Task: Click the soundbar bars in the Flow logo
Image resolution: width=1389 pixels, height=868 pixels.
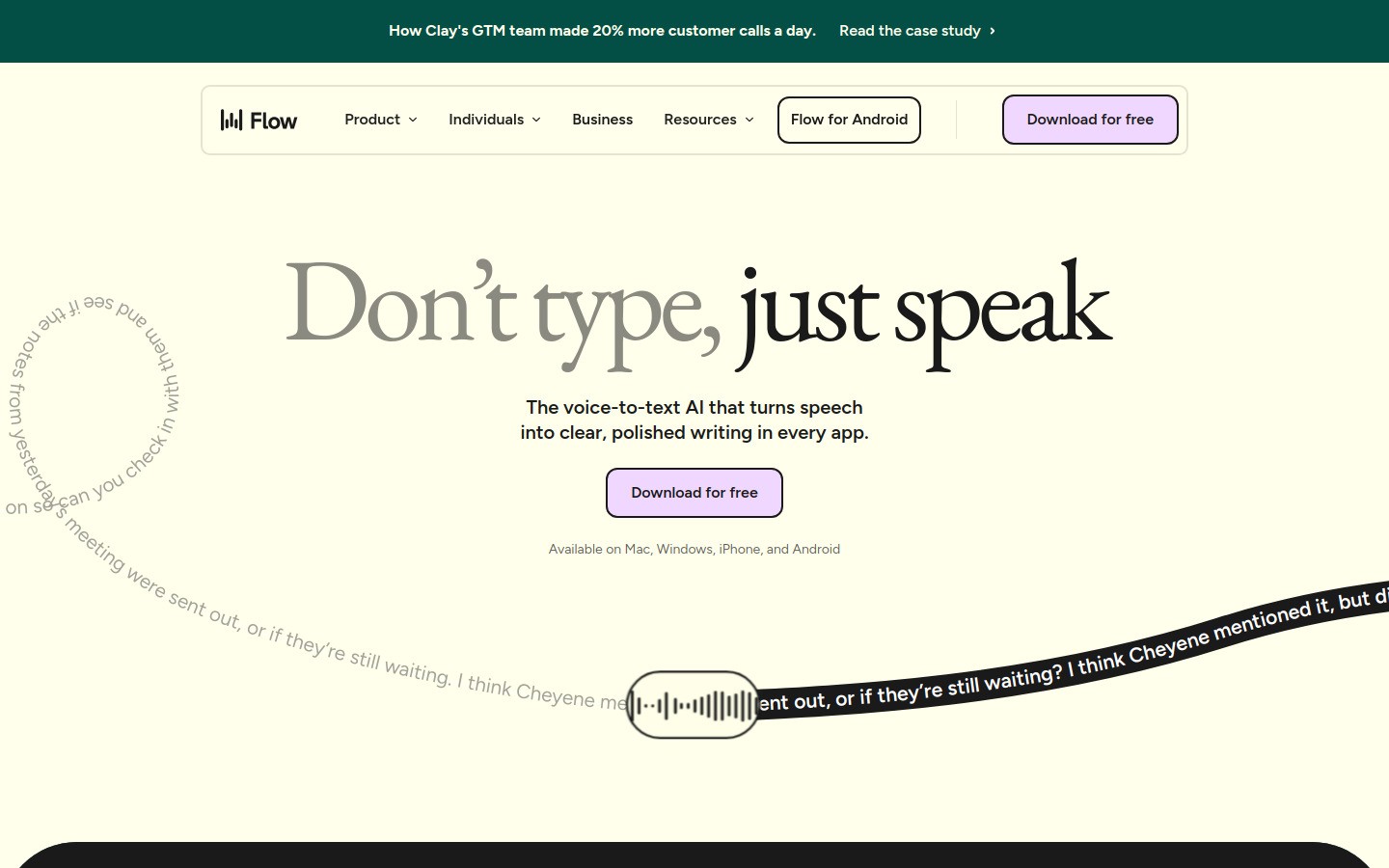Action: 232,120
